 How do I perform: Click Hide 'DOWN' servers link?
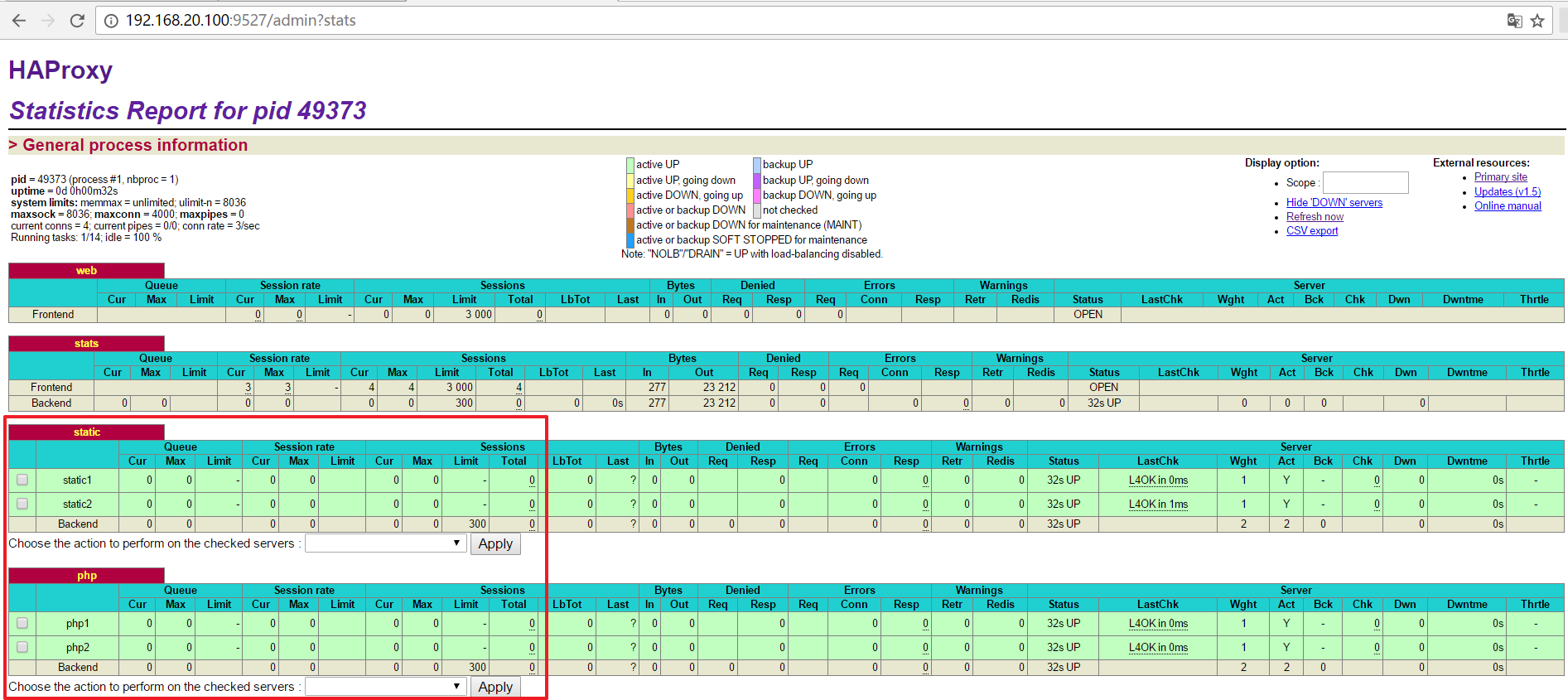click(1334, 202)
